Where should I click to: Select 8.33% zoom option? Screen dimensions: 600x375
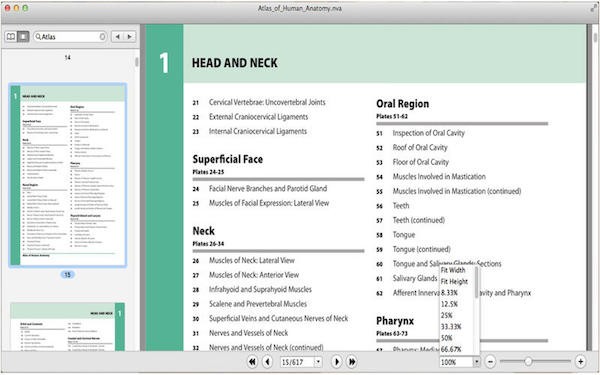tap(449, 293)
